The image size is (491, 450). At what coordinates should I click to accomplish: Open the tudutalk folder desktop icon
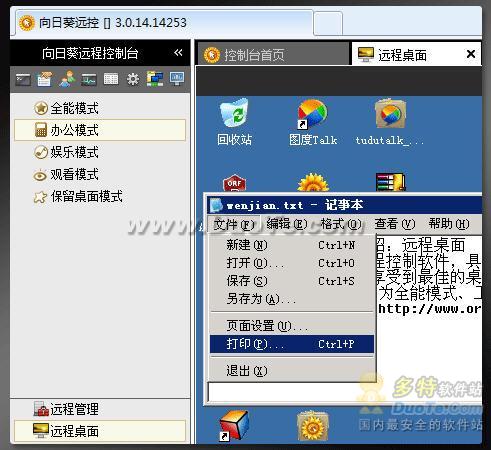pyautogui.click(x=389, y=122)
